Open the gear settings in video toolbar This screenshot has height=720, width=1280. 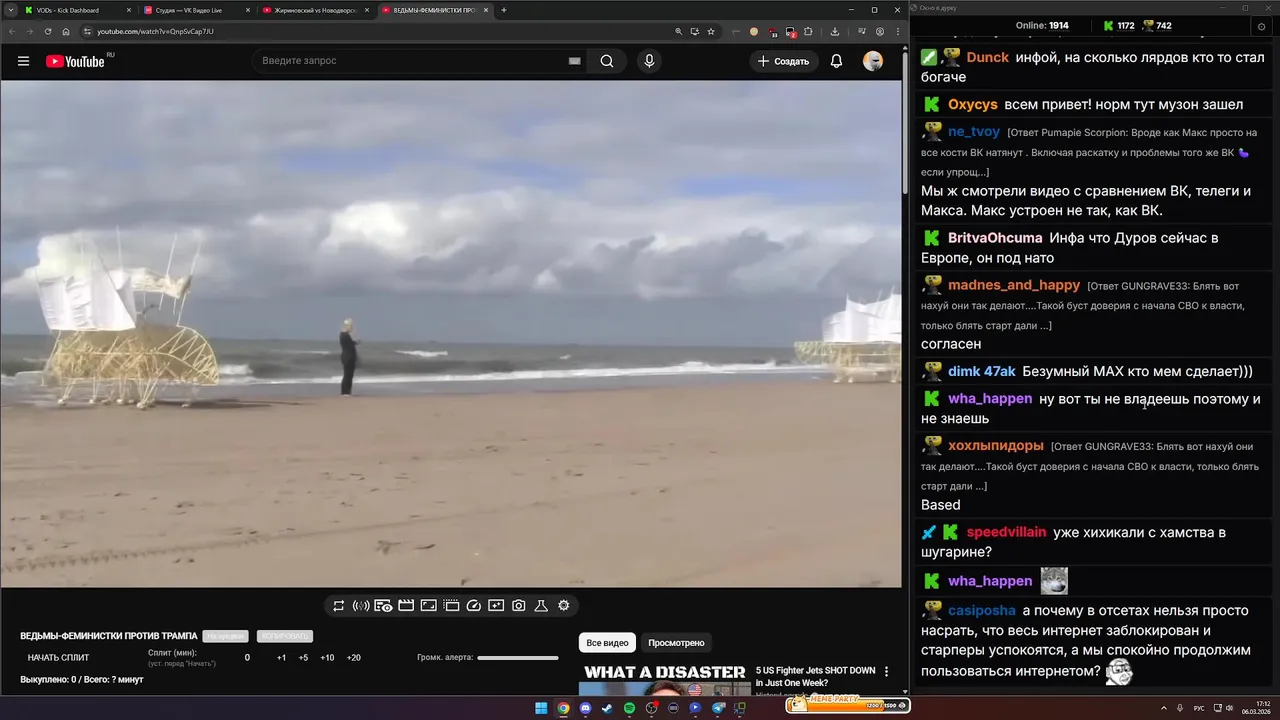pyautogui.click(x=564, y=606)
